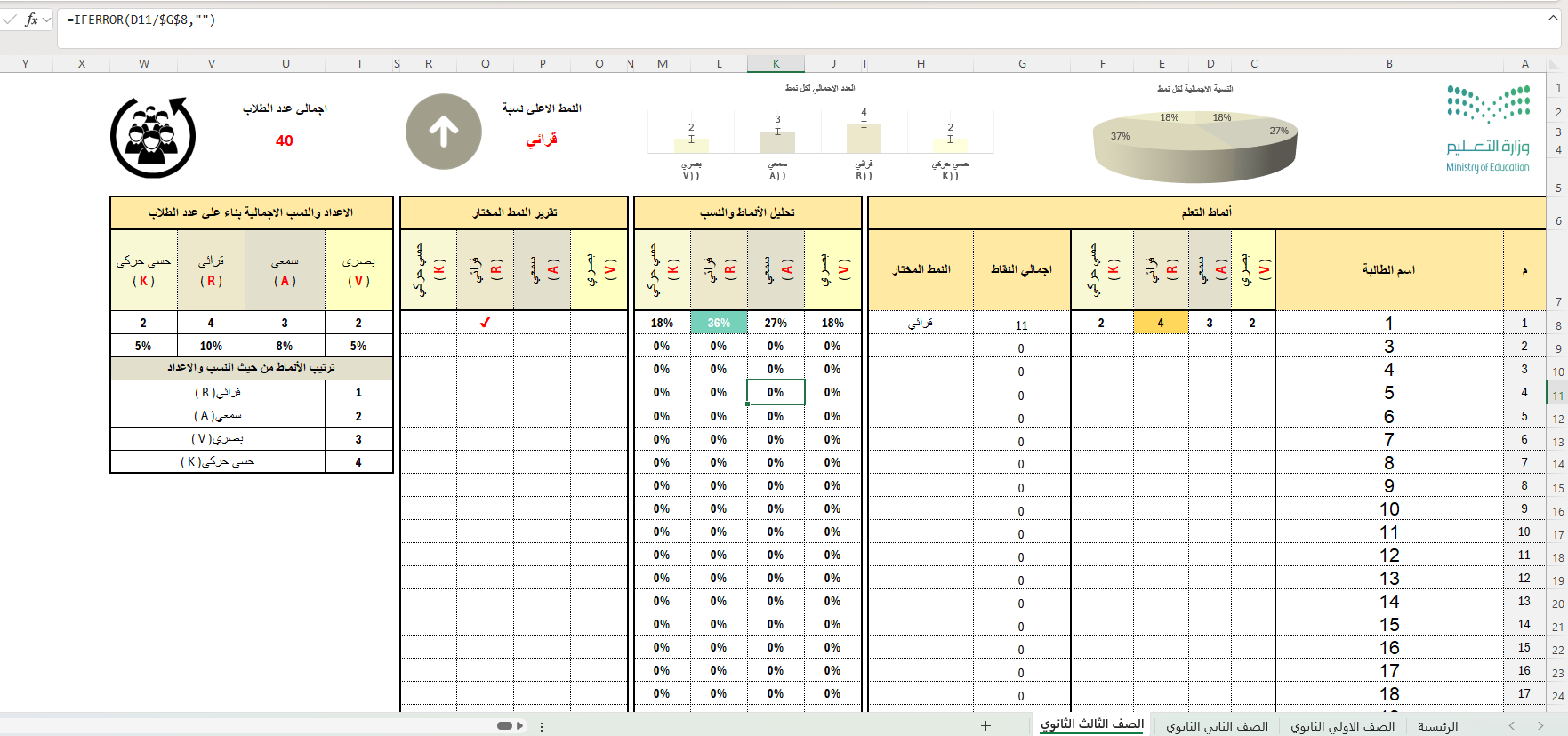Switch to الصف الاولى الثانوي sheet tab

tap(1342, 726)
